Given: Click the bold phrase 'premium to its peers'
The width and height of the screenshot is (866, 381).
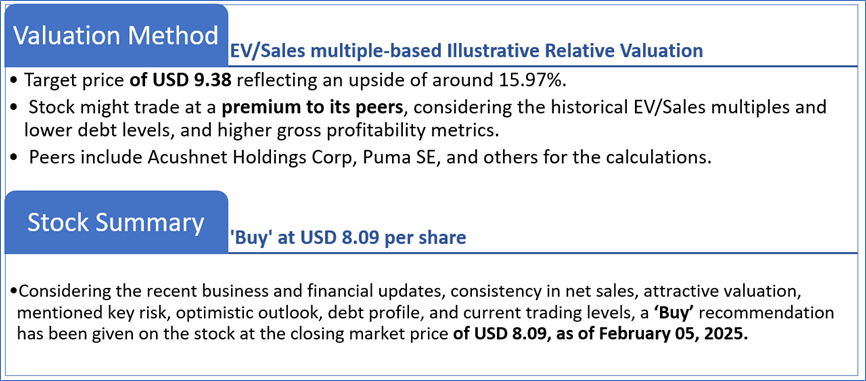Looking at the screenshot, I should 313,107.
